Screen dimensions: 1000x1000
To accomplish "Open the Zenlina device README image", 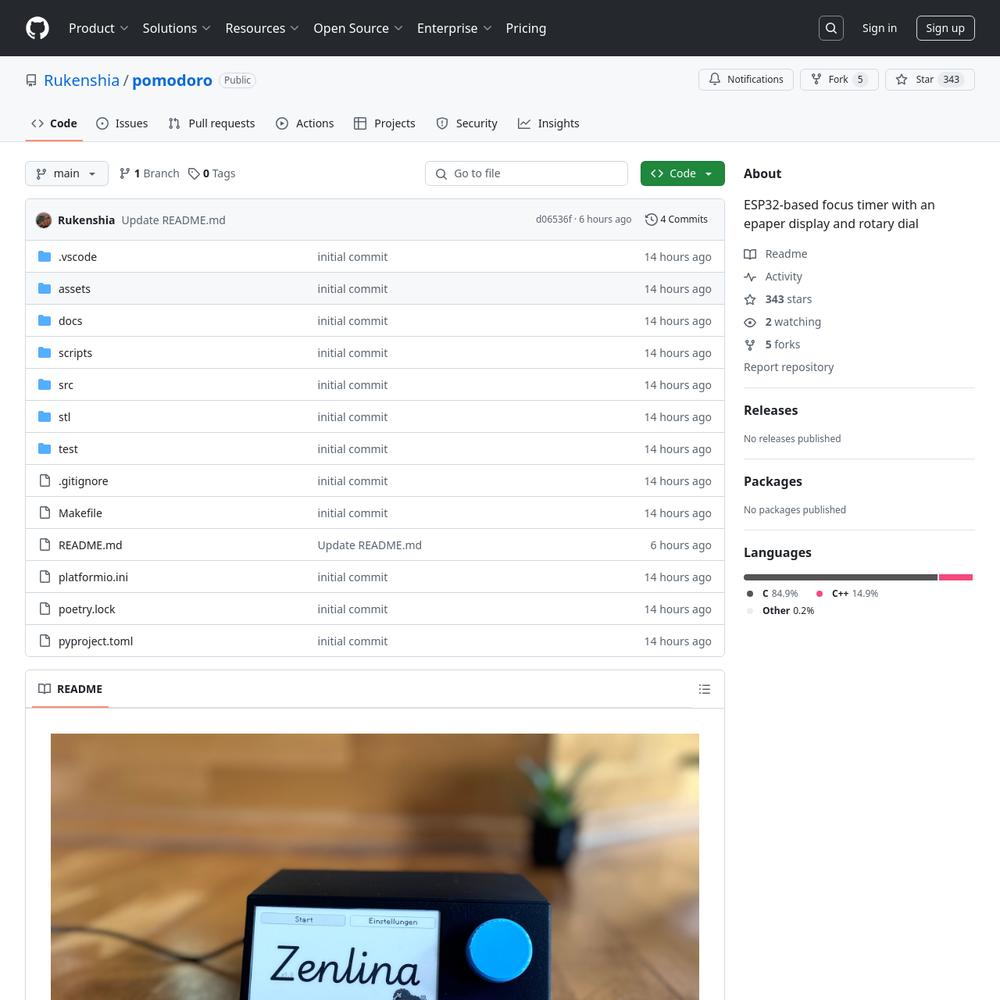I will [x=375, y=867].
